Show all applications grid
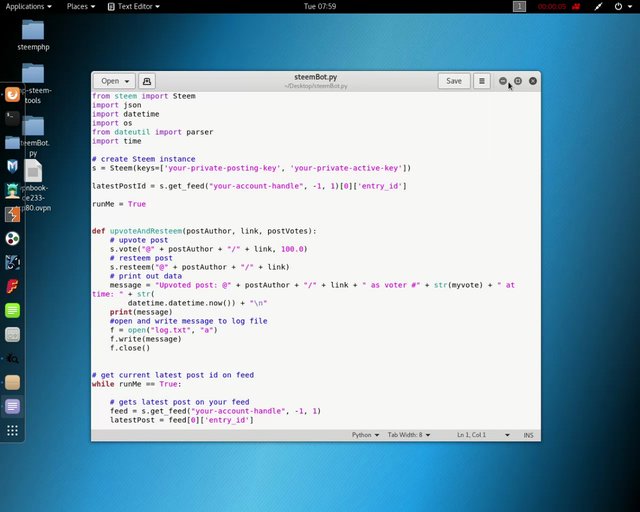The height and width of the screenshot is (512, 640). pyautogui.click(x=12, y=430)
